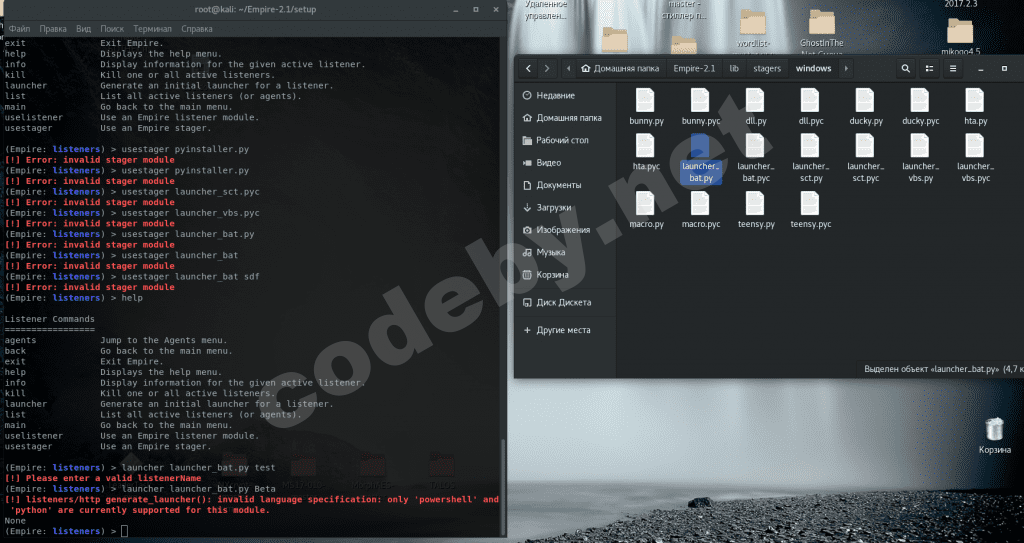Click the root@kali terminal title bar
Image resolution: width=1024 pixels, height=543 pixels.
coord(255,9)
